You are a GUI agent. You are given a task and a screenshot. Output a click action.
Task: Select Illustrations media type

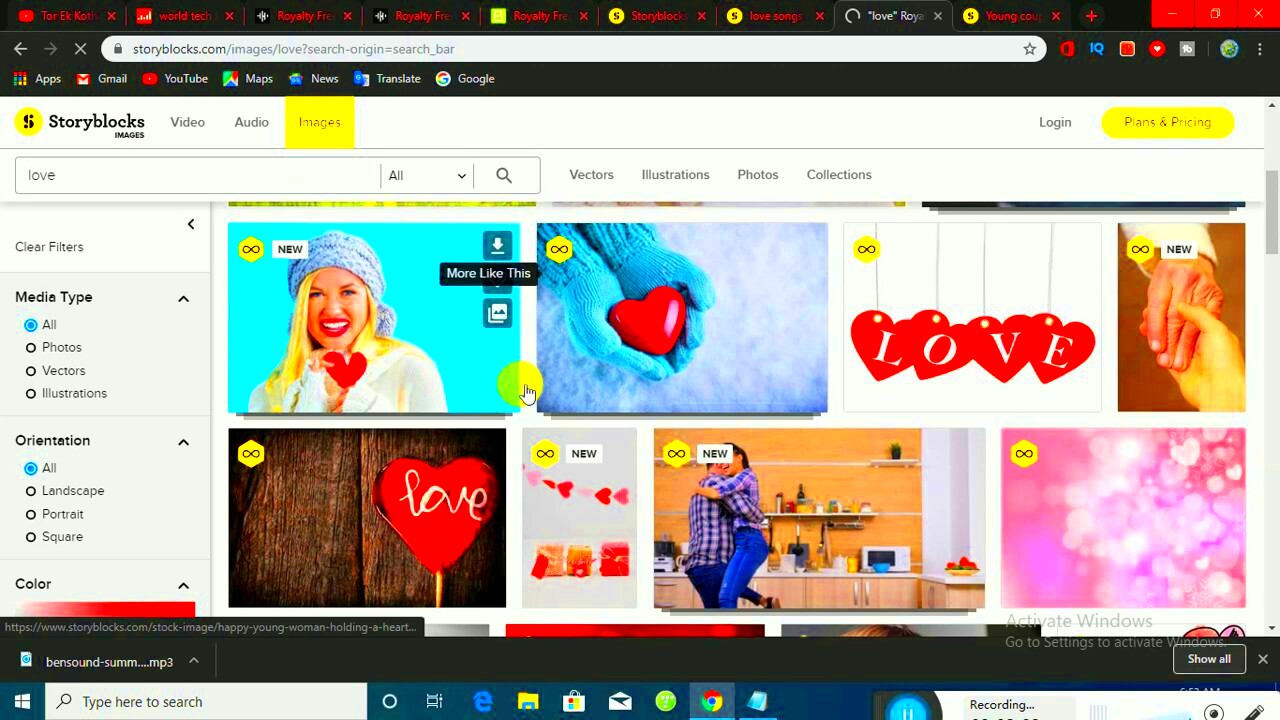click(31, 394)
